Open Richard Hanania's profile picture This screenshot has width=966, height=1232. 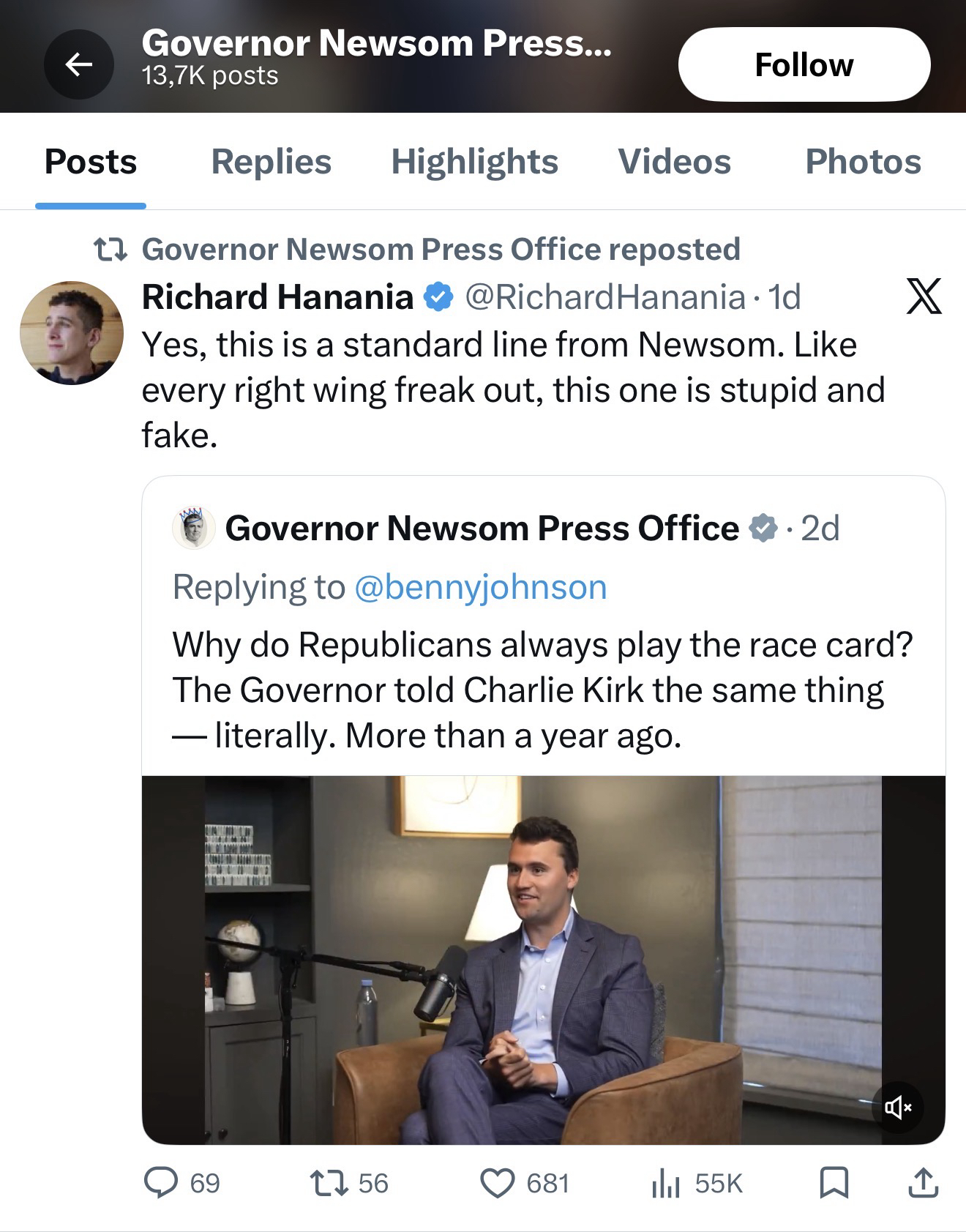[x=72, y=333]
